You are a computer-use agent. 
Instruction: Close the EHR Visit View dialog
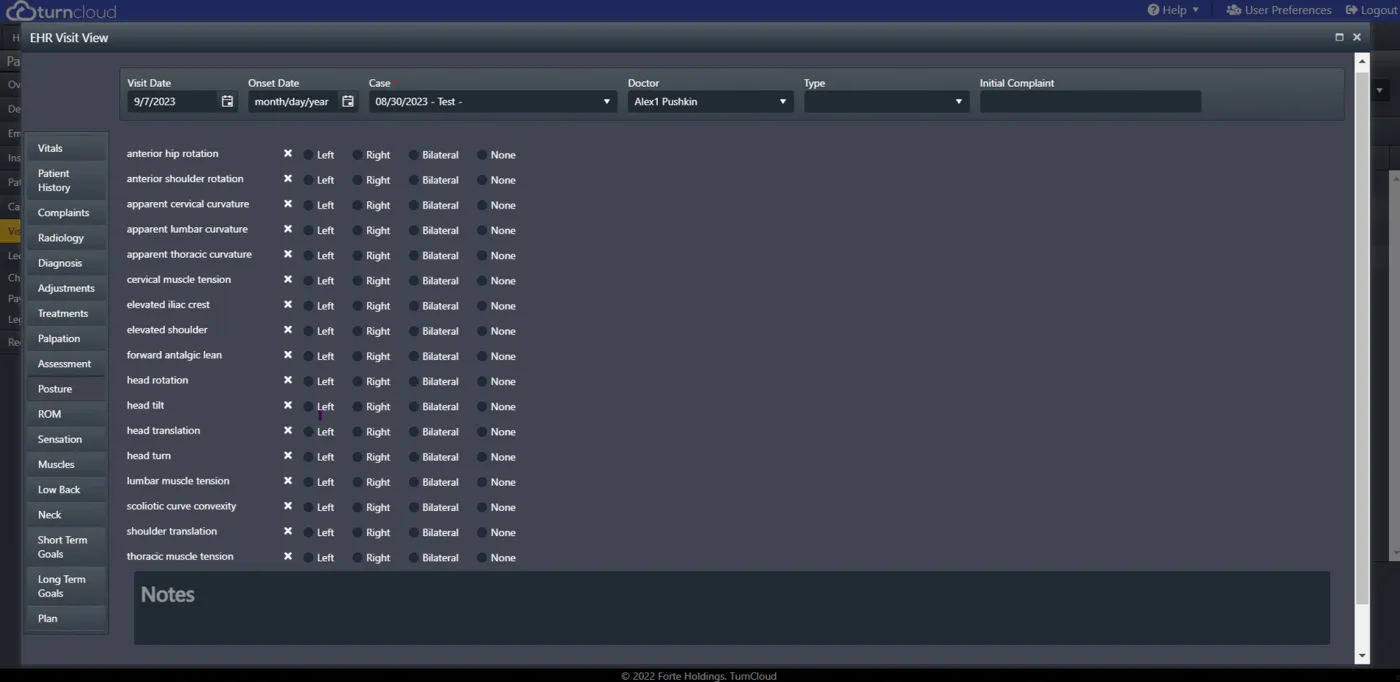1357,37
